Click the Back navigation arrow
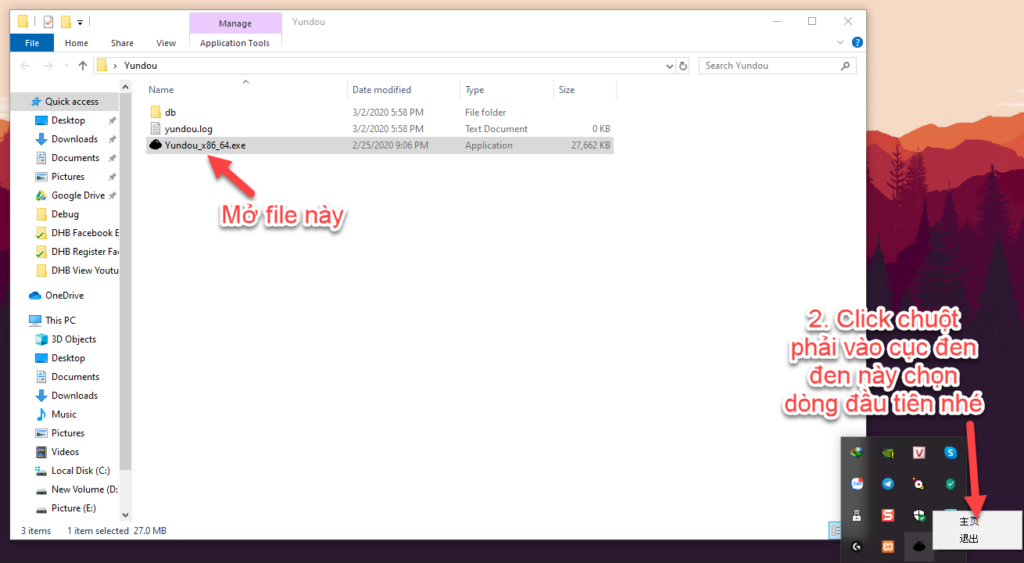The height and width of the screenshot is (563, 1024). (25, 65)
